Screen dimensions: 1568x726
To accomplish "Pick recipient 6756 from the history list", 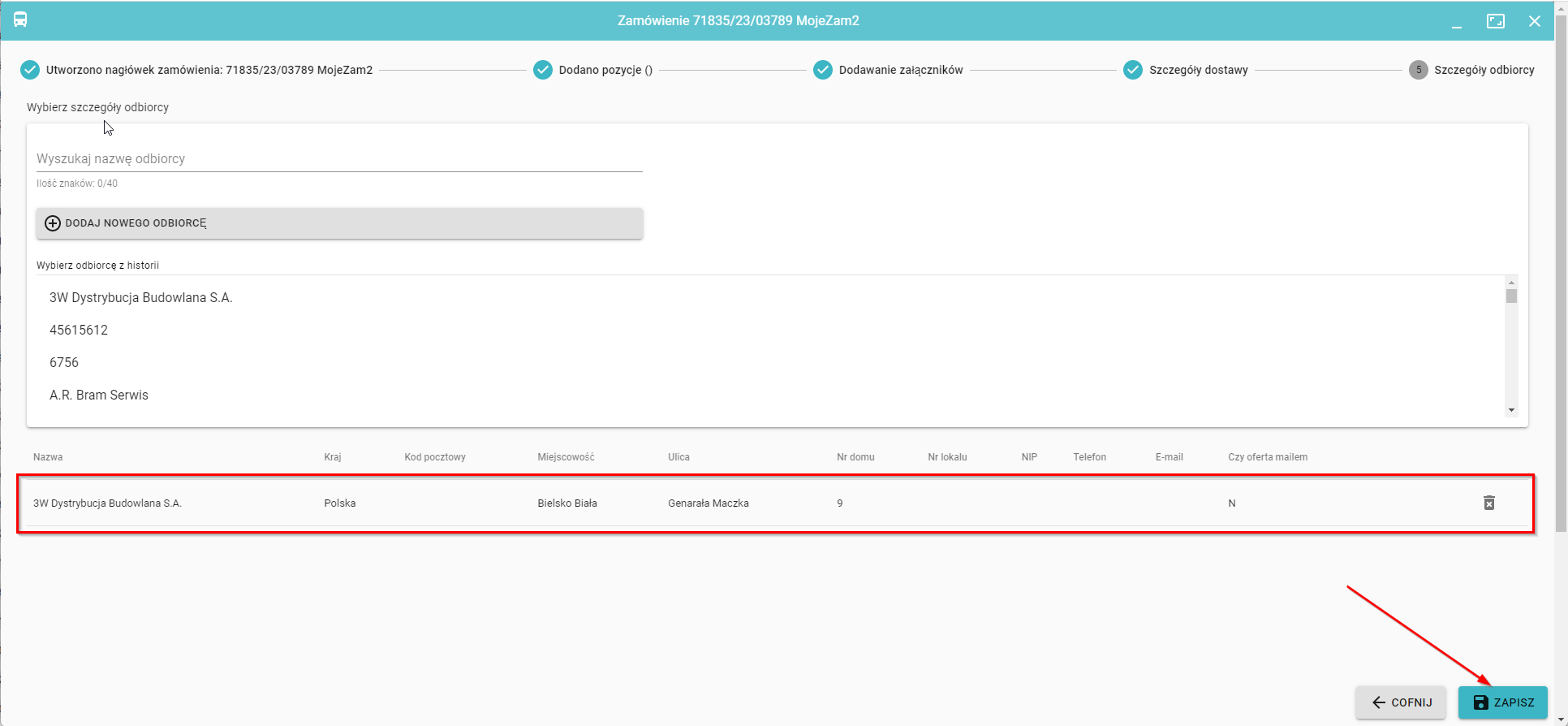I will coord(64,363).
